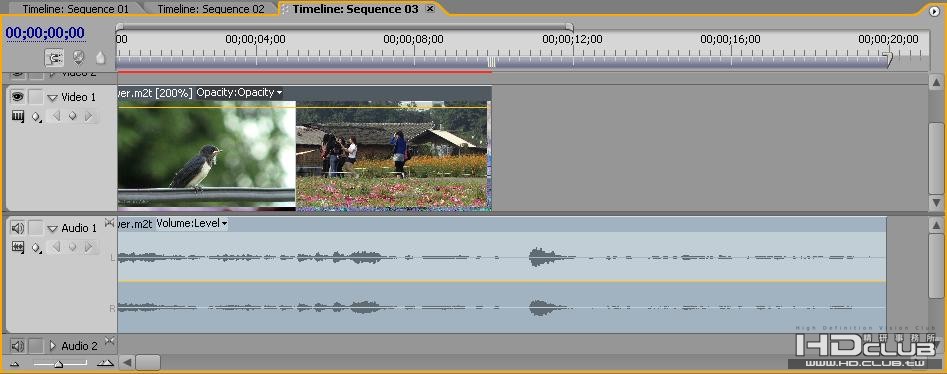Go to previous keyframe on Audio 1

pos(56,247)
